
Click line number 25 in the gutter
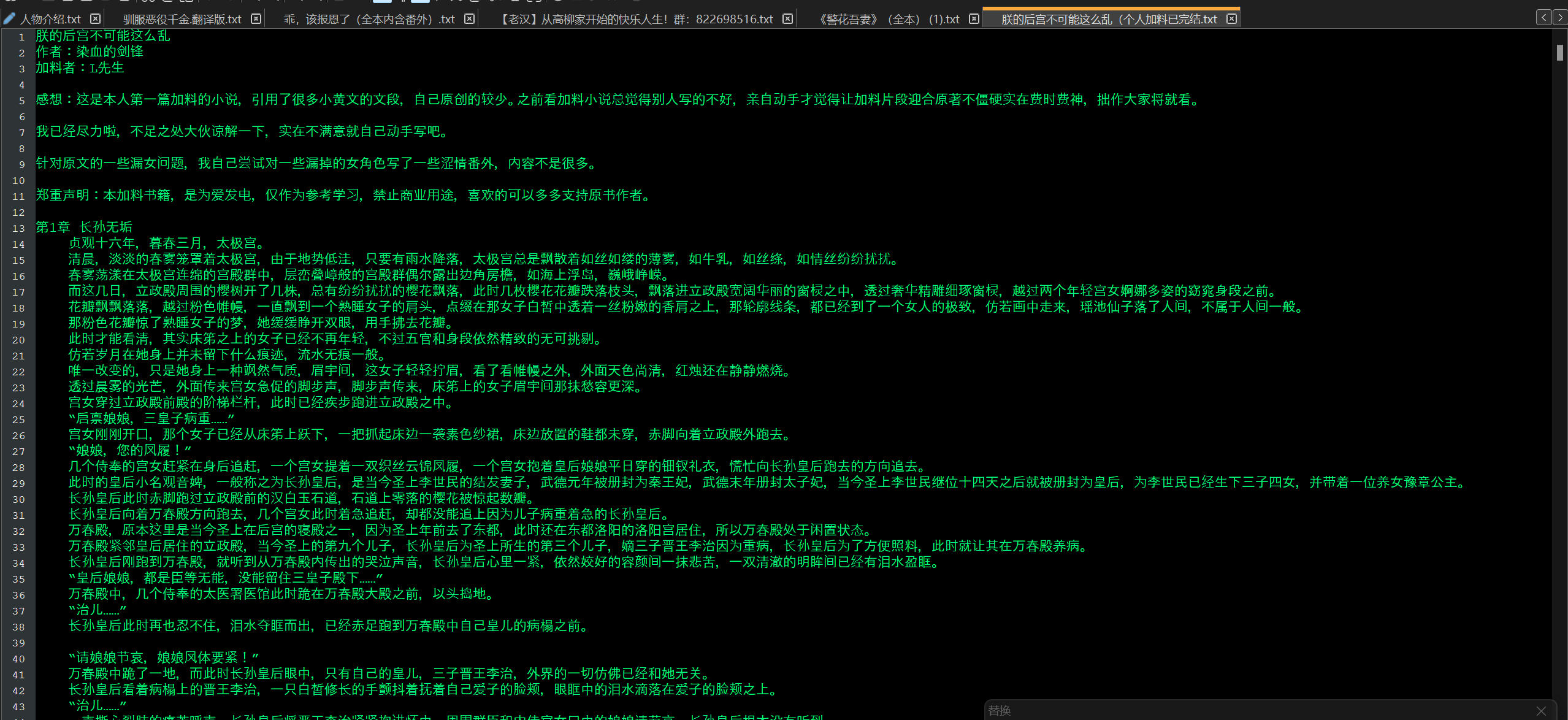pos(18,419)
